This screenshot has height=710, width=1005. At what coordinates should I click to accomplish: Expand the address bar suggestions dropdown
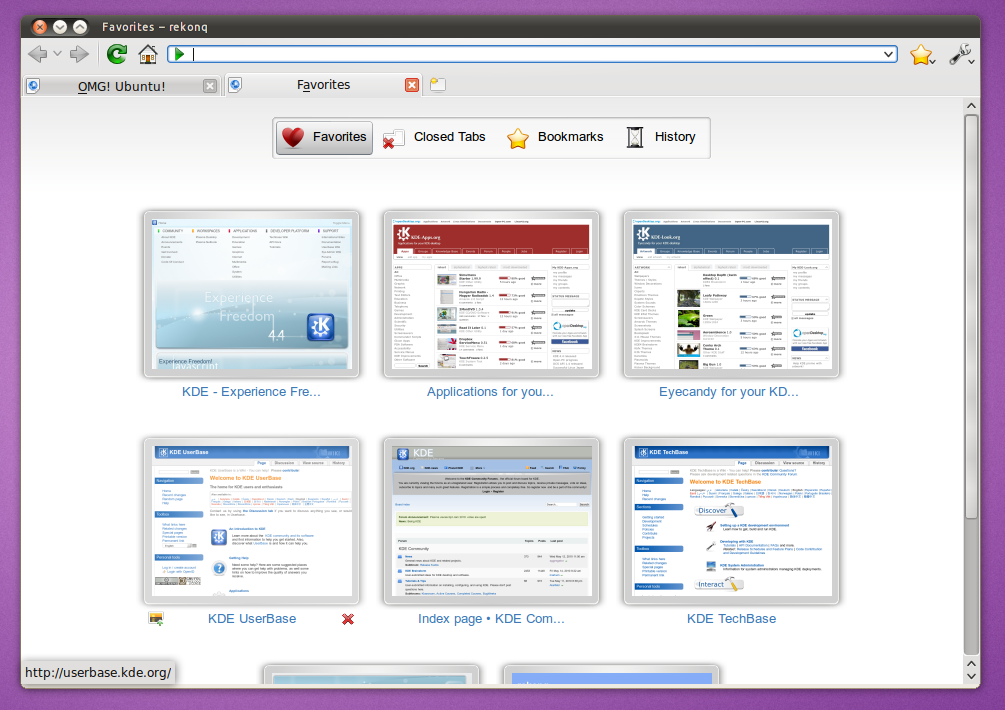pos(888,54)
